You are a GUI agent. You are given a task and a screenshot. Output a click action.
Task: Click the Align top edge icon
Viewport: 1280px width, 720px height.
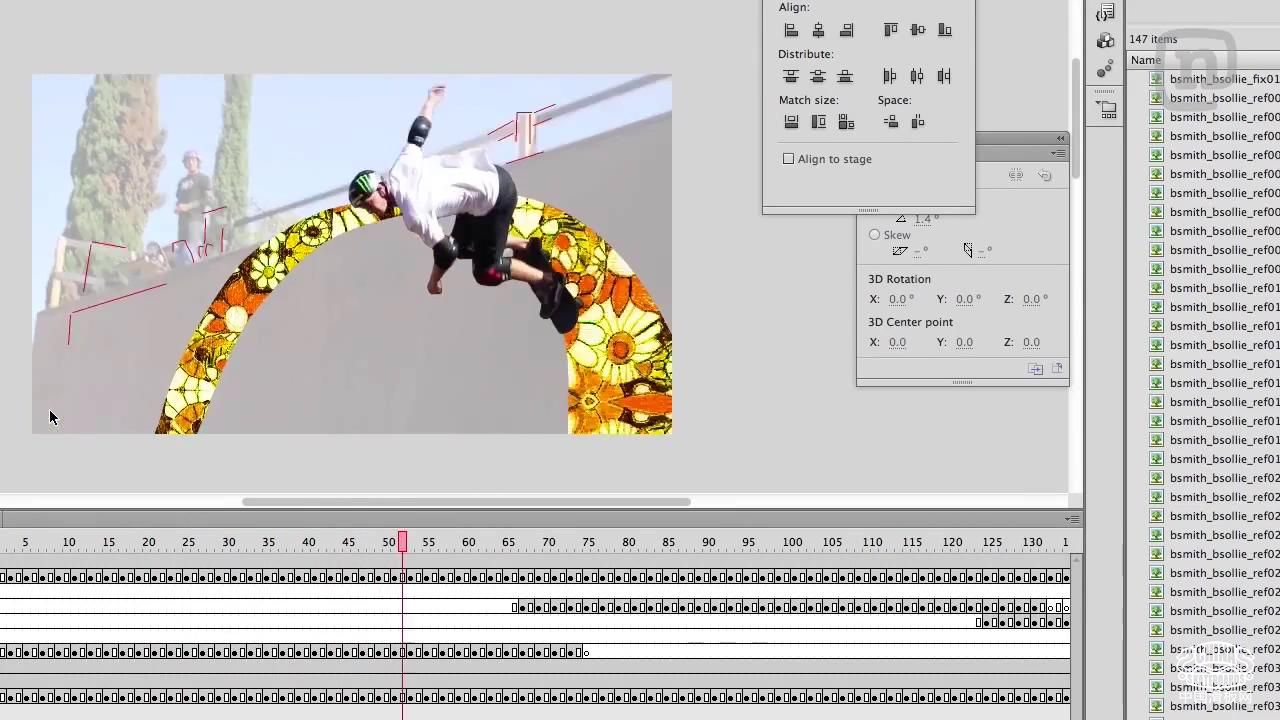click(890, 30)
